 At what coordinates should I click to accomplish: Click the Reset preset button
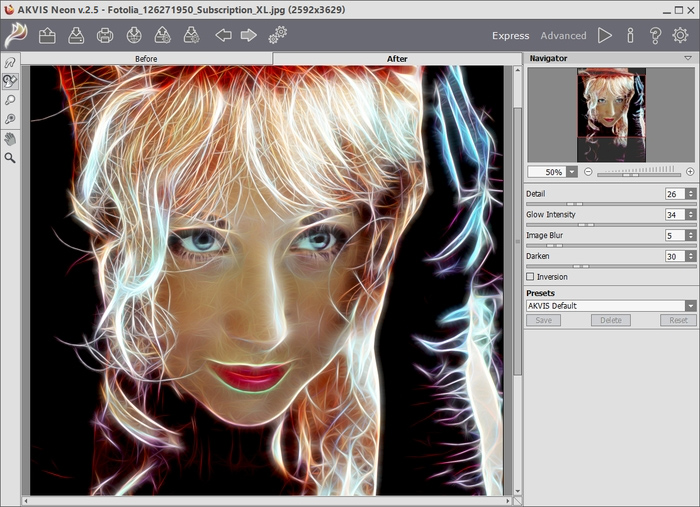click(x=677, y=321)
